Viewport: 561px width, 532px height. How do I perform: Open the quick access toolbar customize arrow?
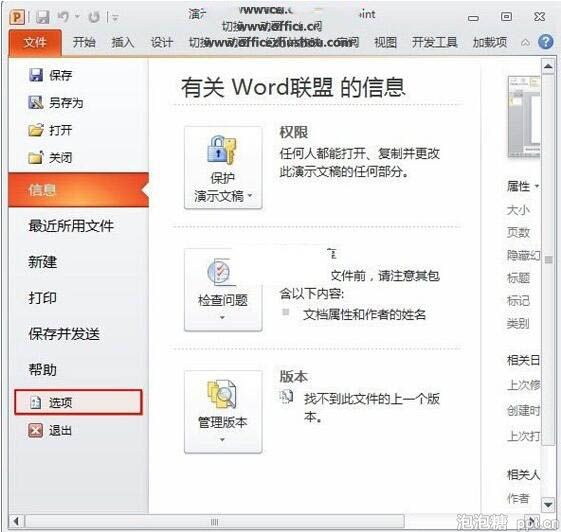[115, 17]
